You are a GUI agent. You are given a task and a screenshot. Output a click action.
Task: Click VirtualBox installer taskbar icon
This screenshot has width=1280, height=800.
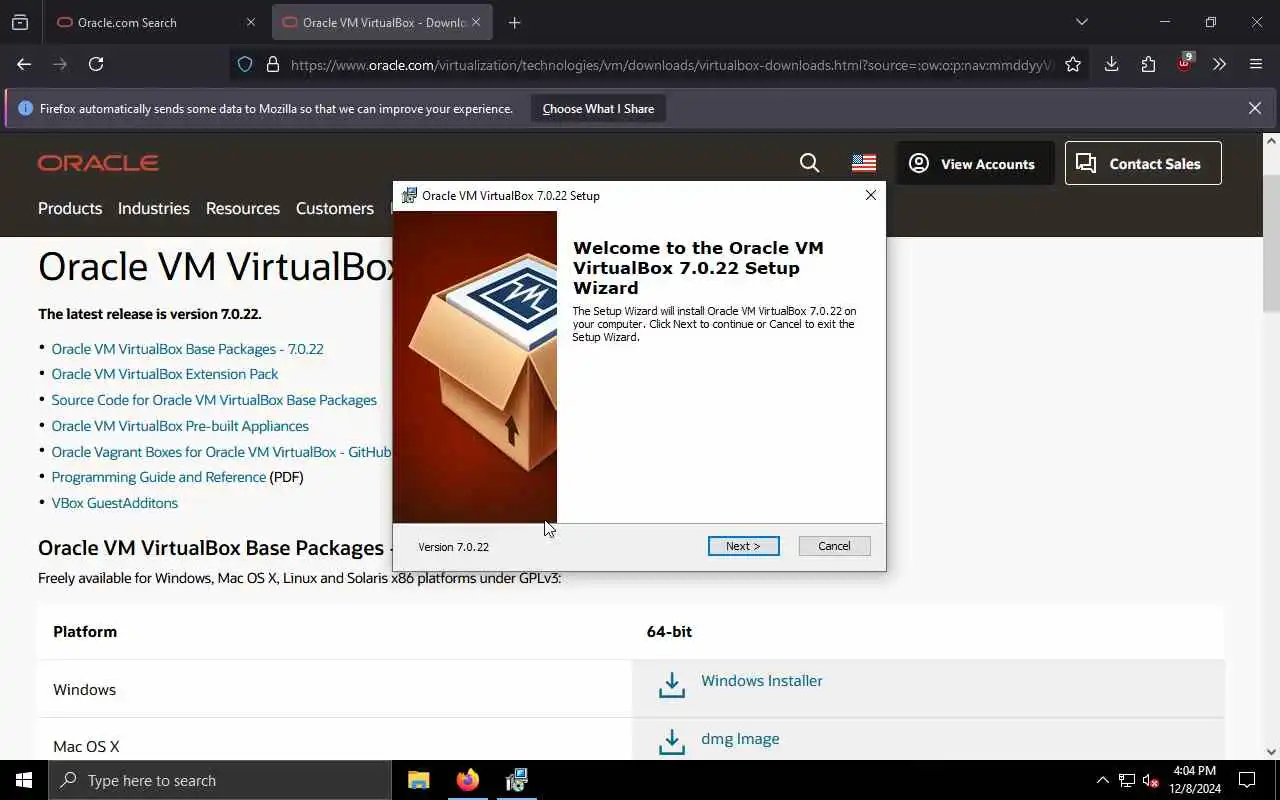pos(516,780)
